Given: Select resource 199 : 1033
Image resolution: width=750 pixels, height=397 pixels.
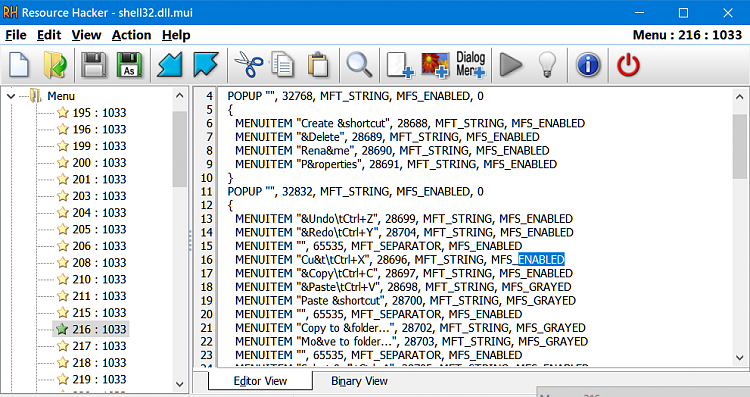Looking at the screenshot, I should tap(99, 146).
